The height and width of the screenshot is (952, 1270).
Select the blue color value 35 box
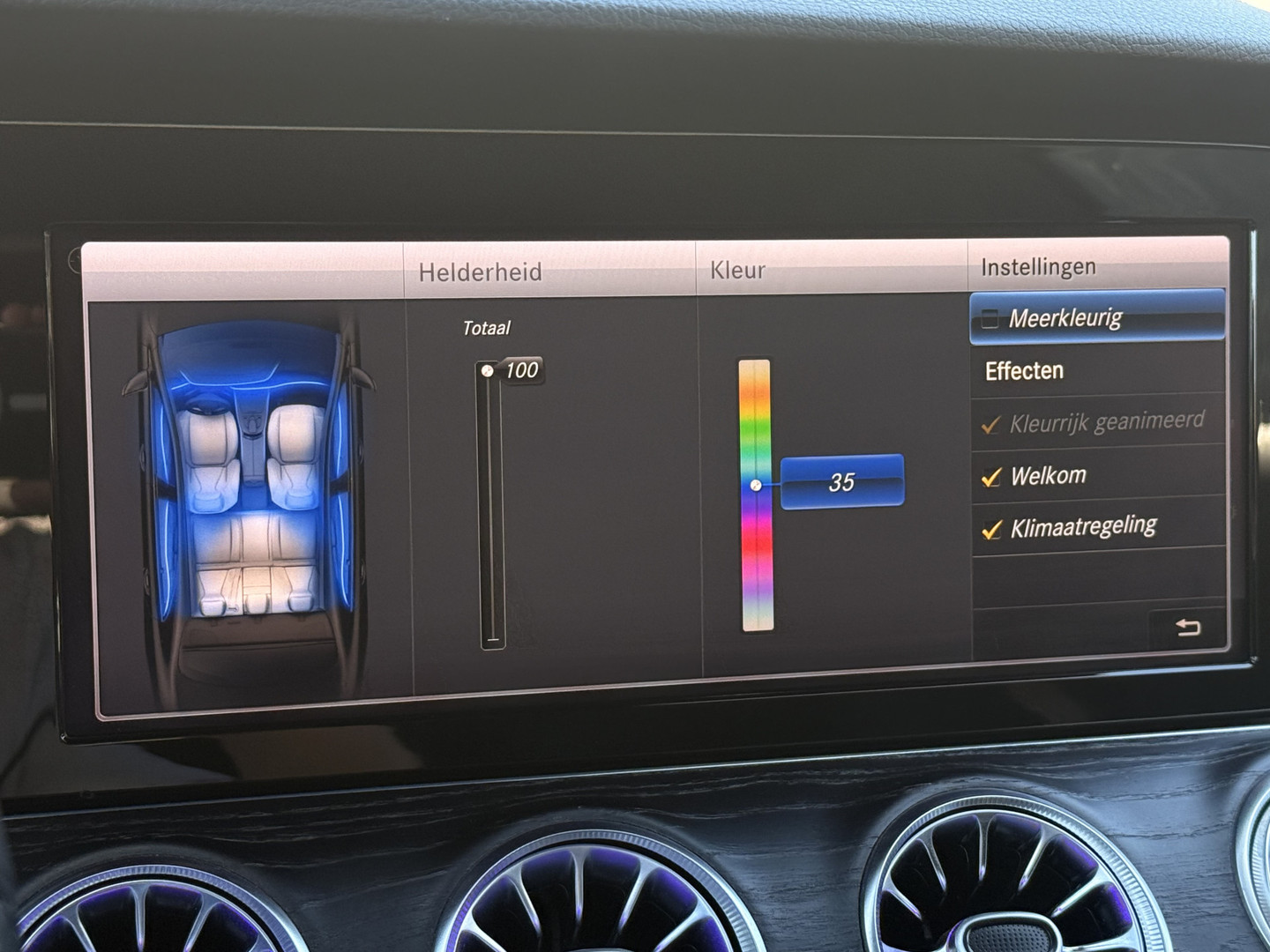842,481
